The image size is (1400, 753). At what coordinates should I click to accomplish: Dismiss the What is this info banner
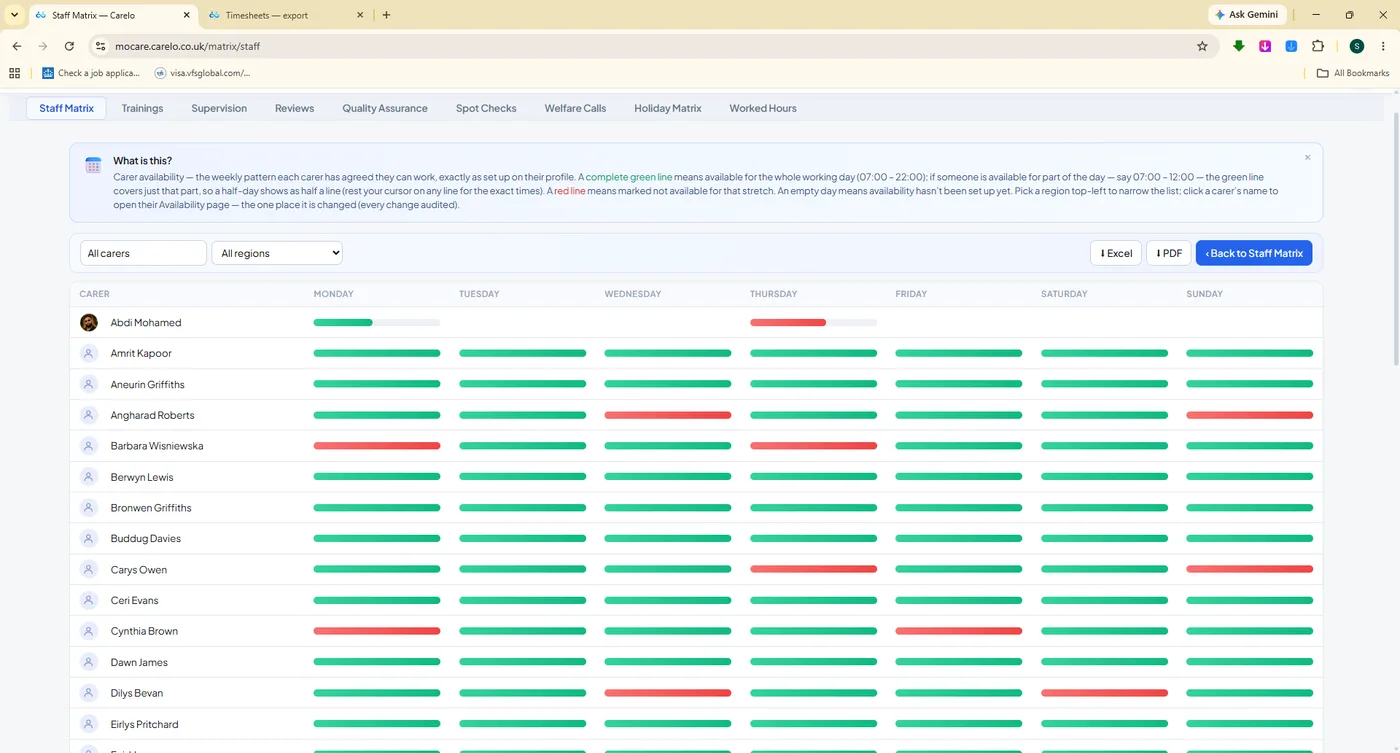pos(1307,158)
